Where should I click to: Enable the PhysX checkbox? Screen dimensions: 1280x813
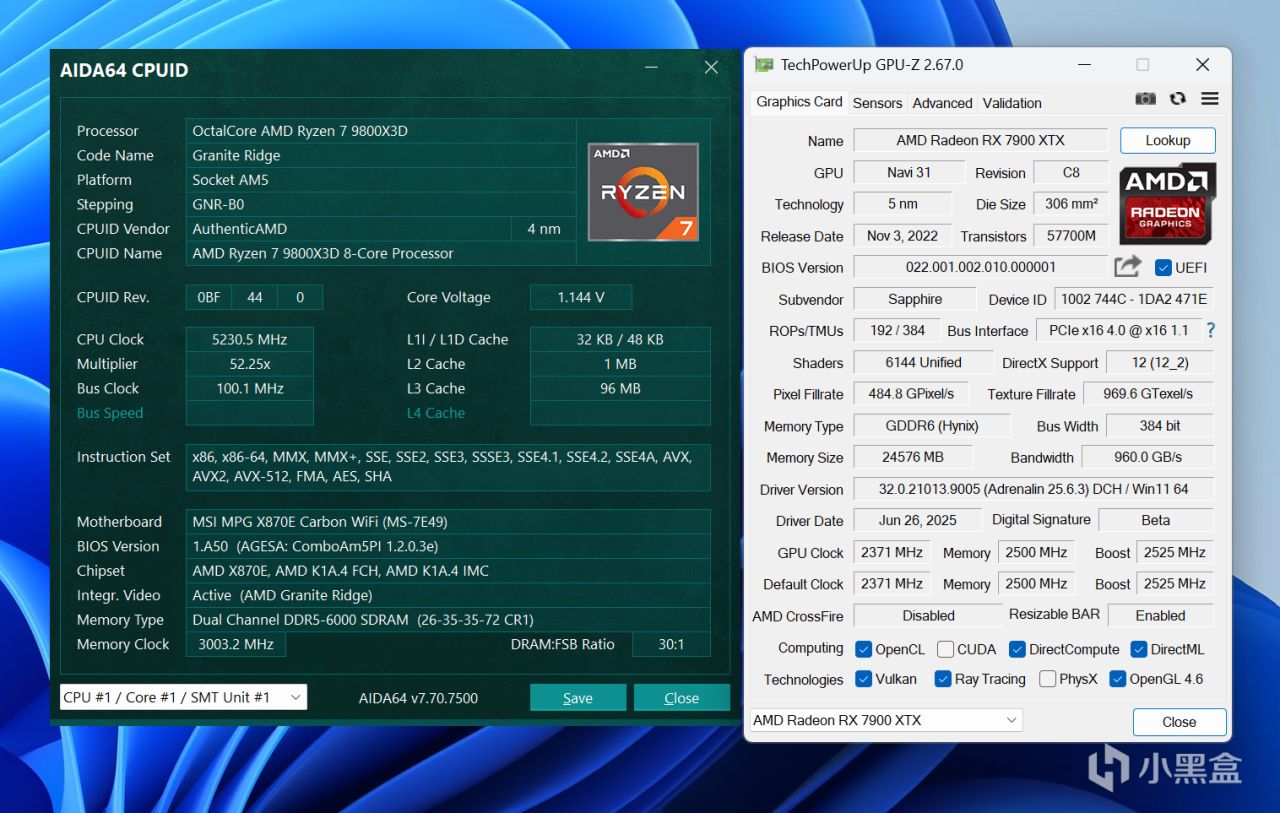point(1047,679)
